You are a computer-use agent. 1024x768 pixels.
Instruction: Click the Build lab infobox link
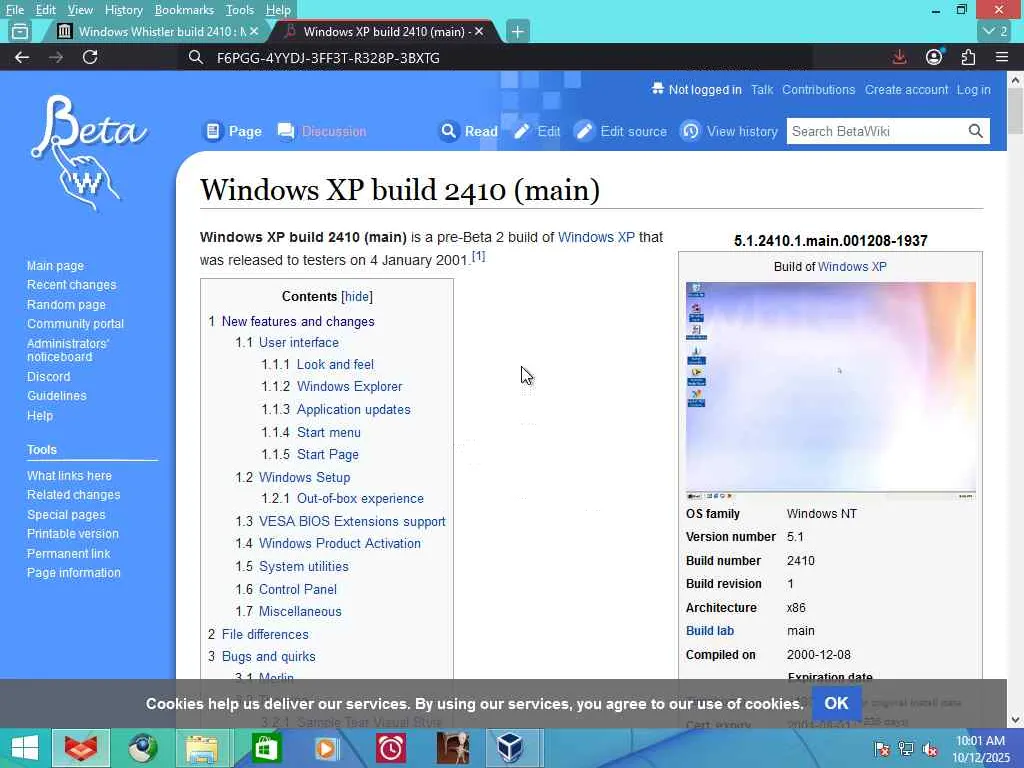(709, 631)
